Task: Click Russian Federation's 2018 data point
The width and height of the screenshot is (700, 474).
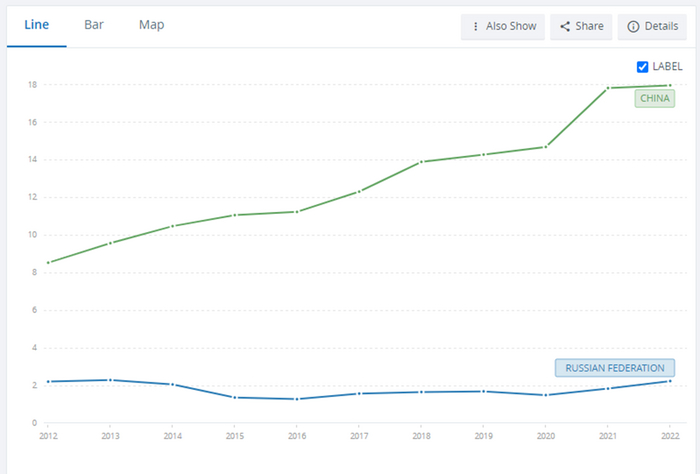Action: [x=421, y=392]
